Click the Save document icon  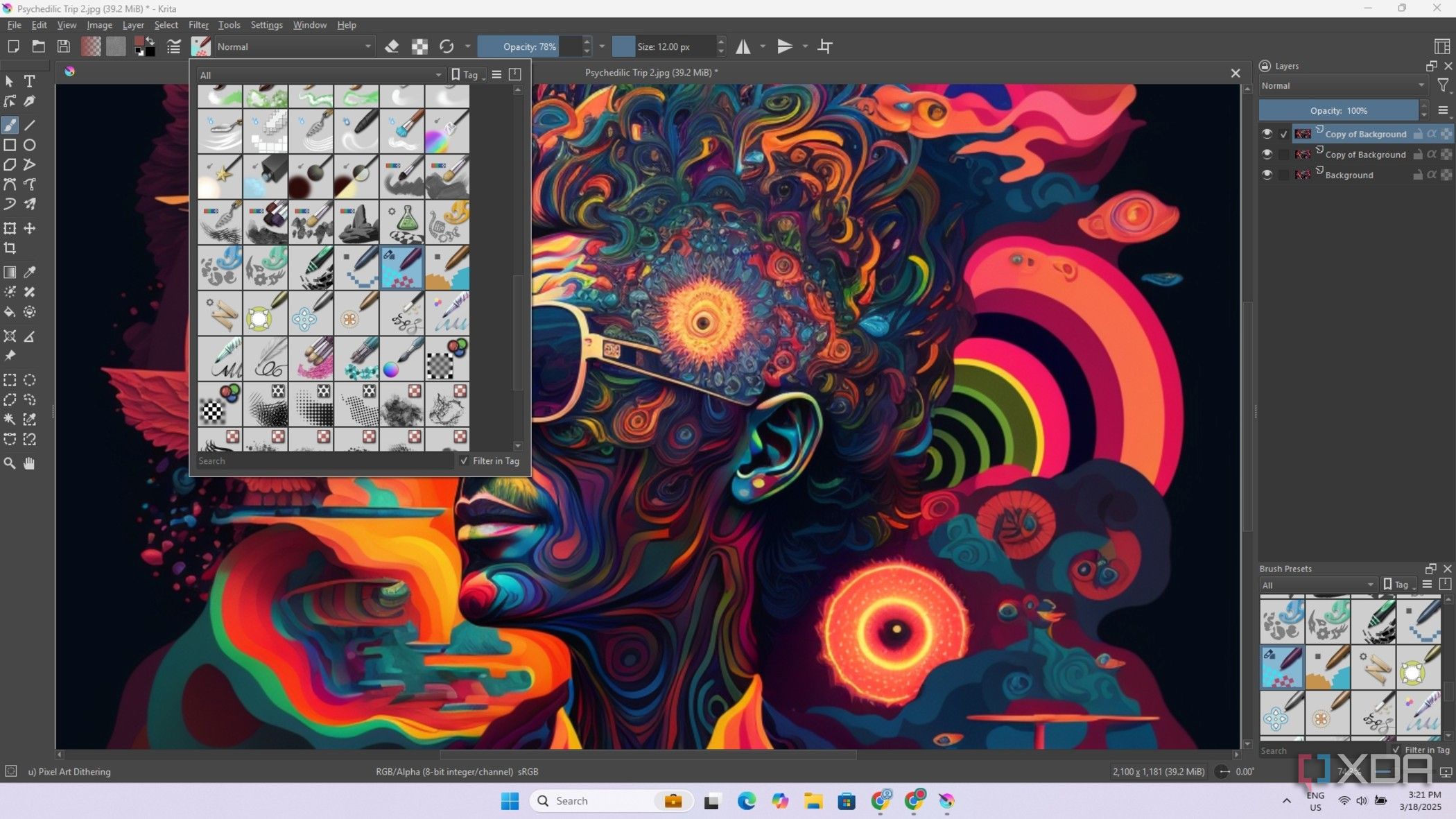point(63,46)
